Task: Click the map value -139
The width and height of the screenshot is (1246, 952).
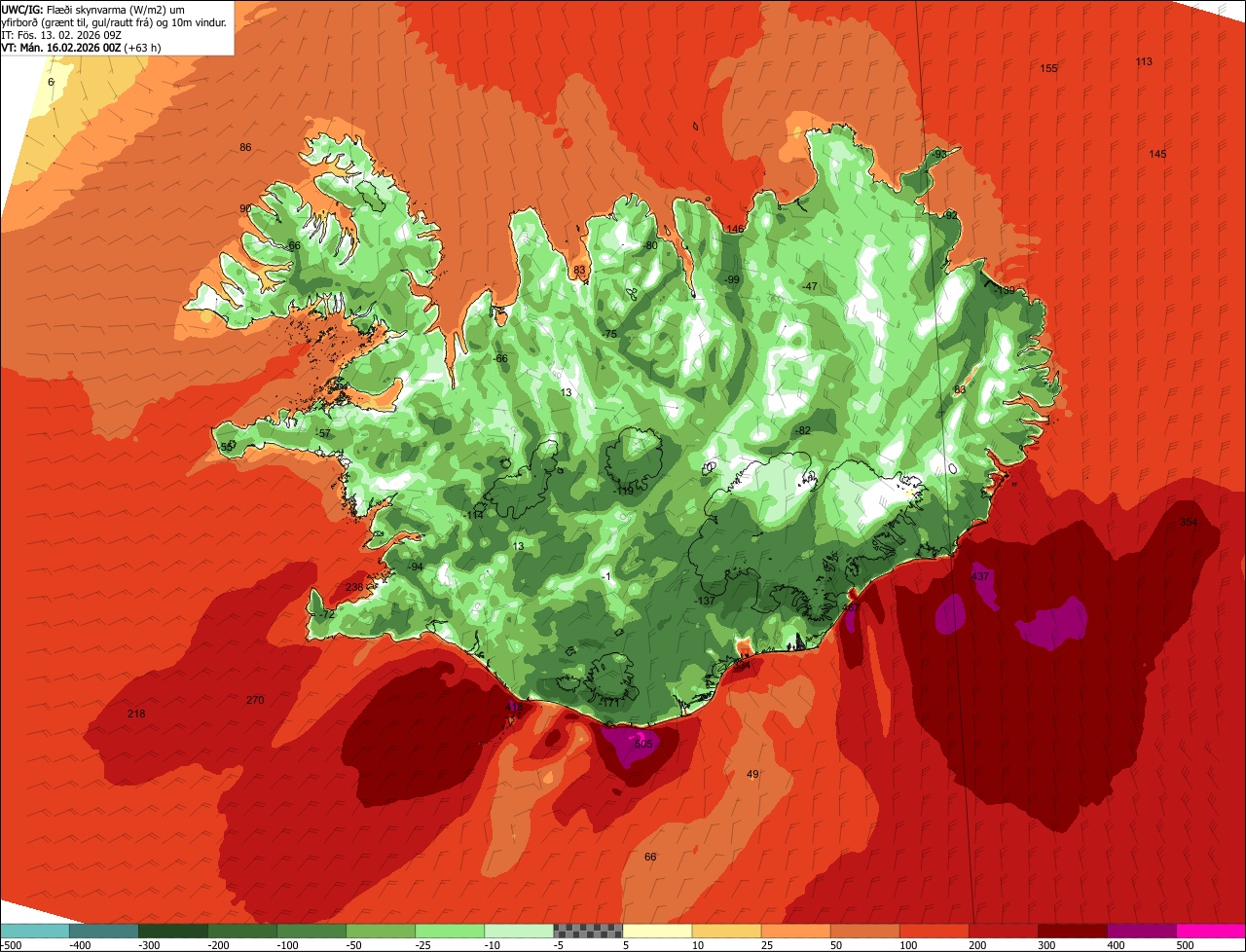Action: pyautogui.click(x=1005, y=290)
